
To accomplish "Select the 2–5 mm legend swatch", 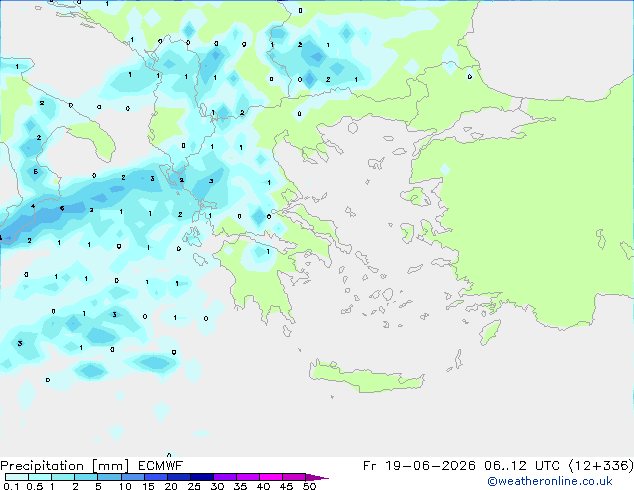I will (86, 477).
